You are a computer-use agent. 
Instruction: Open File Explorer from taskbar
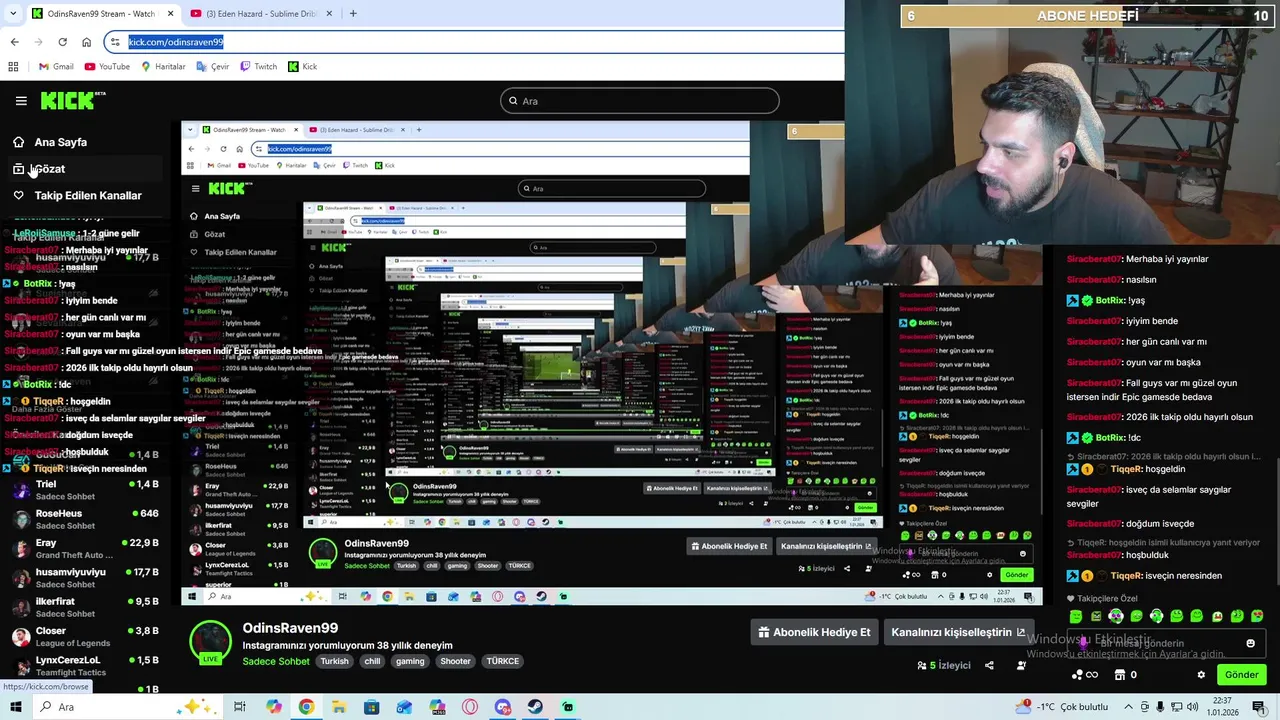coord(339,707)
